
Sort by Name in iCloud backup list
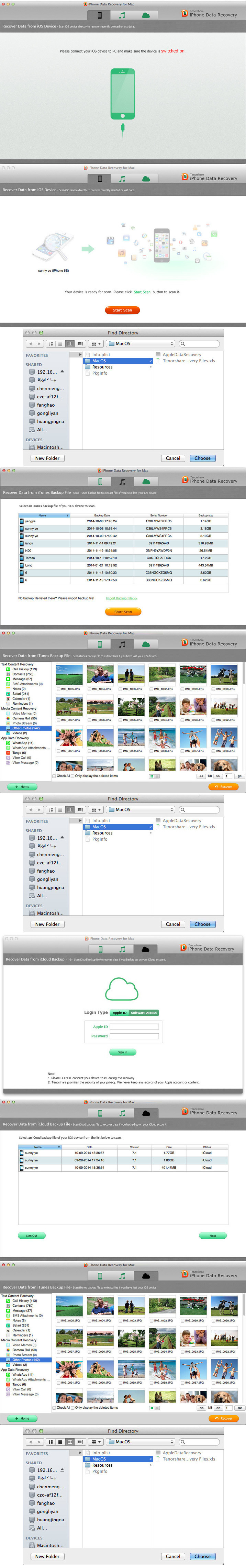tap(40, 1147)
